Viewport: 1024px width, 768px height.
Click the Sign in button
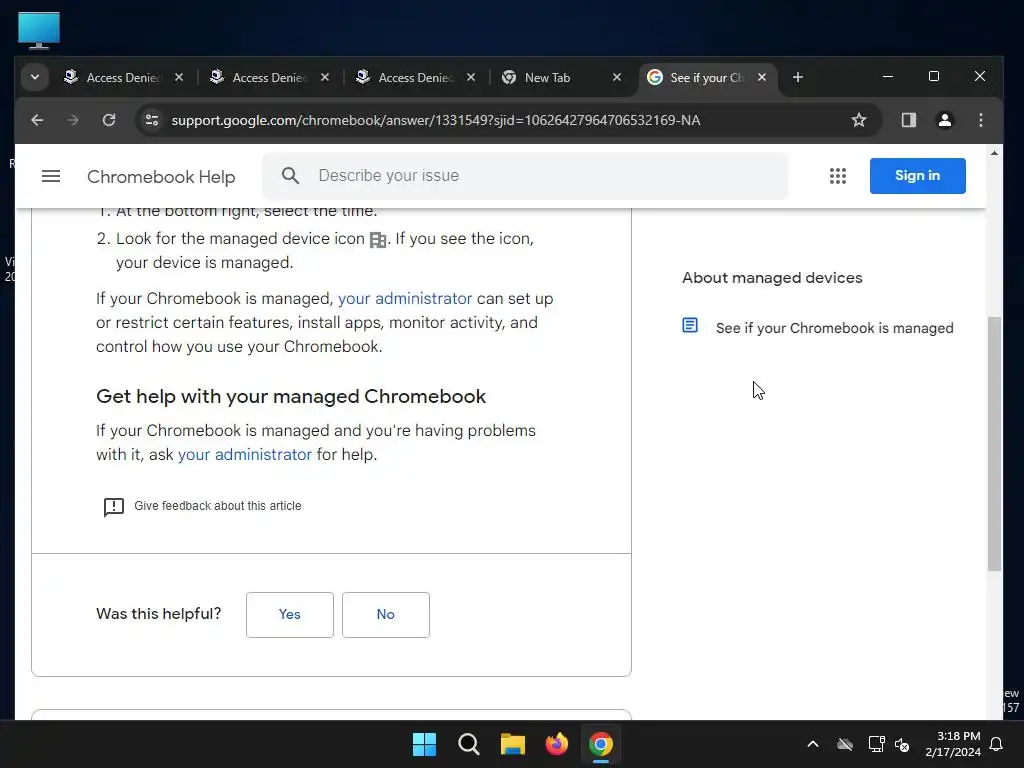[918, 176]
